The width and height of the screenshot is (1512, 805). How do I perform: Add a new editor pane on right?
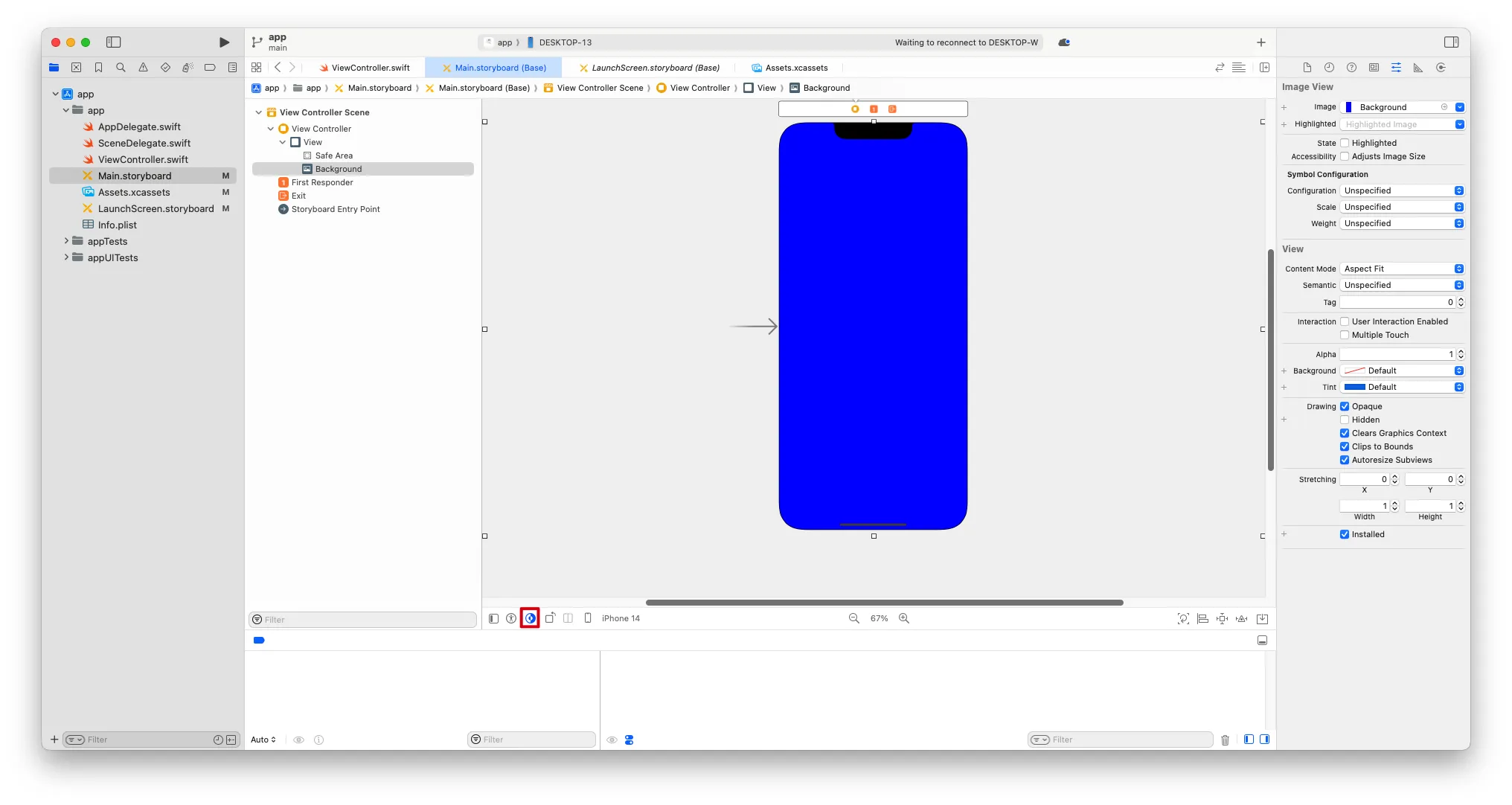[x=1264, y=67]
